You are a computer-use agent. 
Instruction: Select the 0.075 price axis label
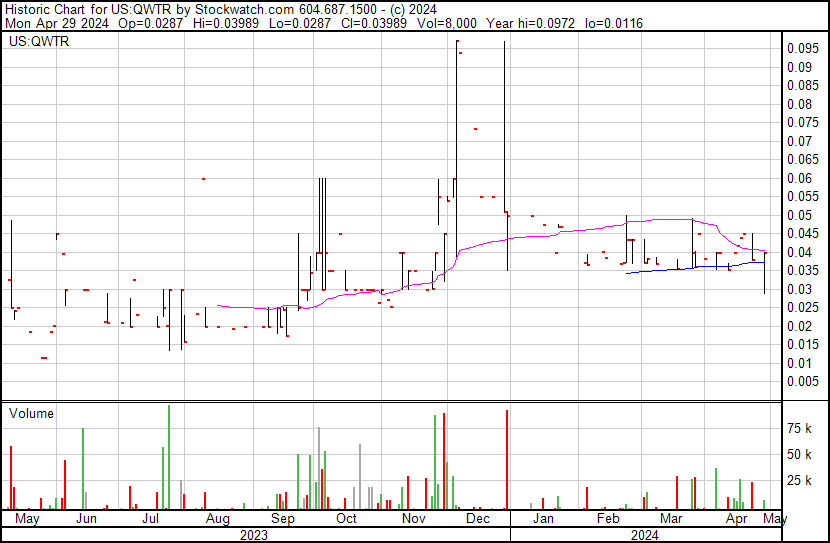[803, 123]
